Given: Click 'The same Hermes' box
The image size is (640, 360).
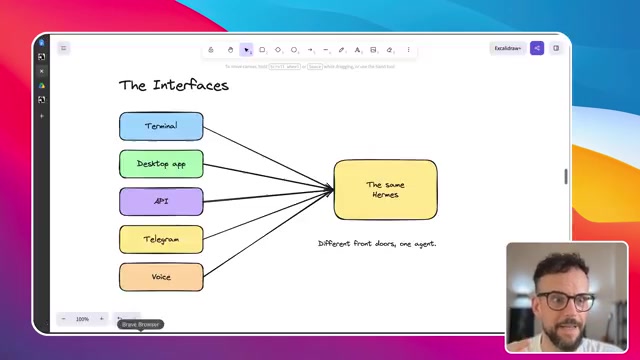Looking at the screenshot, I should click(385, 190).
